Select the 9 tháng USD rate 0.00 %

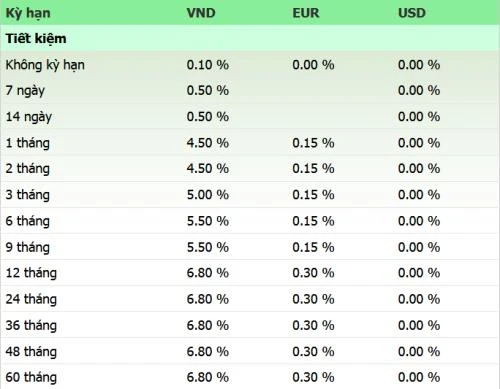click(x=419, y=247)
